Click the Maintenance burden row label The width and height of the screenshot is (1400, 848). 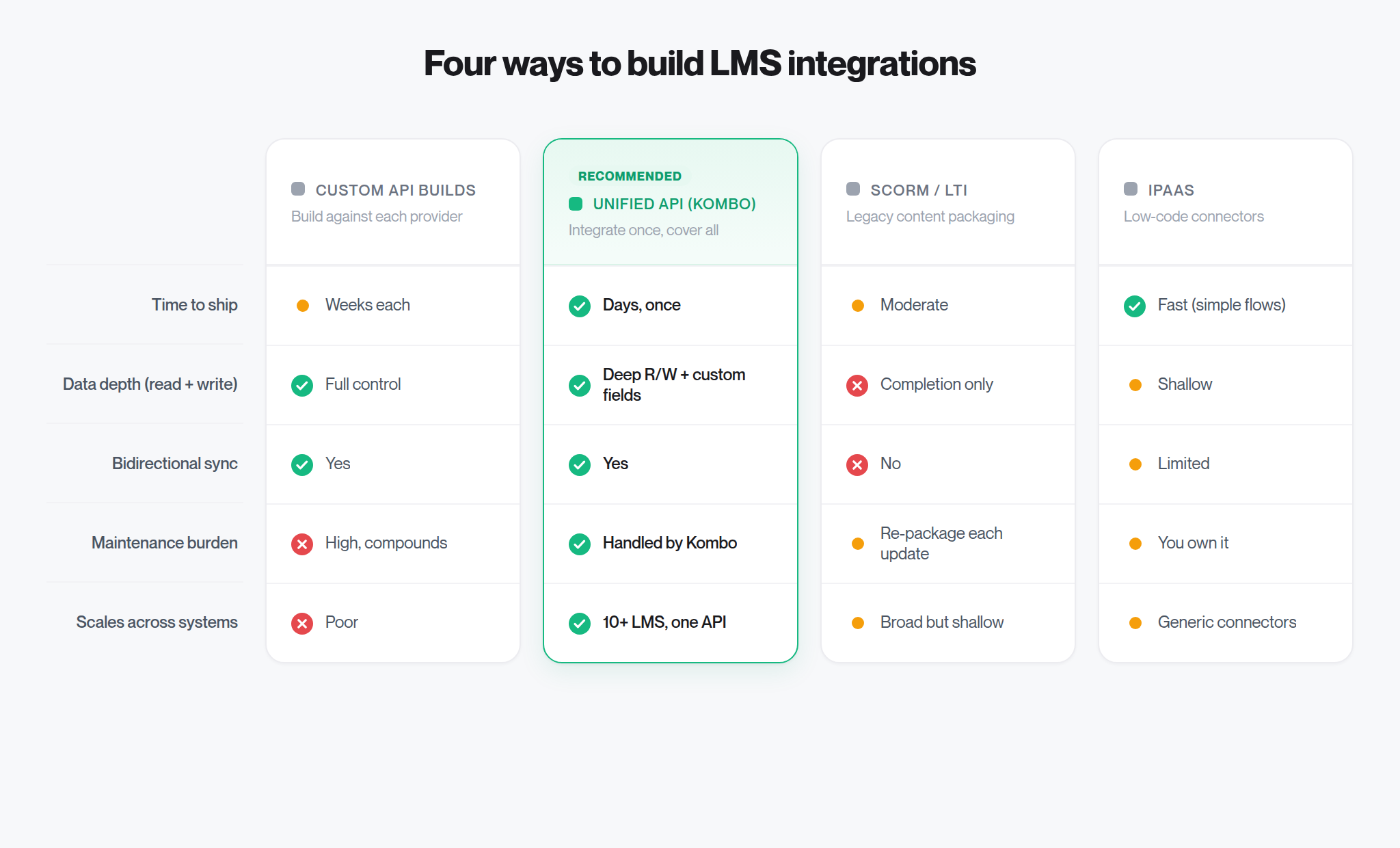165,543
